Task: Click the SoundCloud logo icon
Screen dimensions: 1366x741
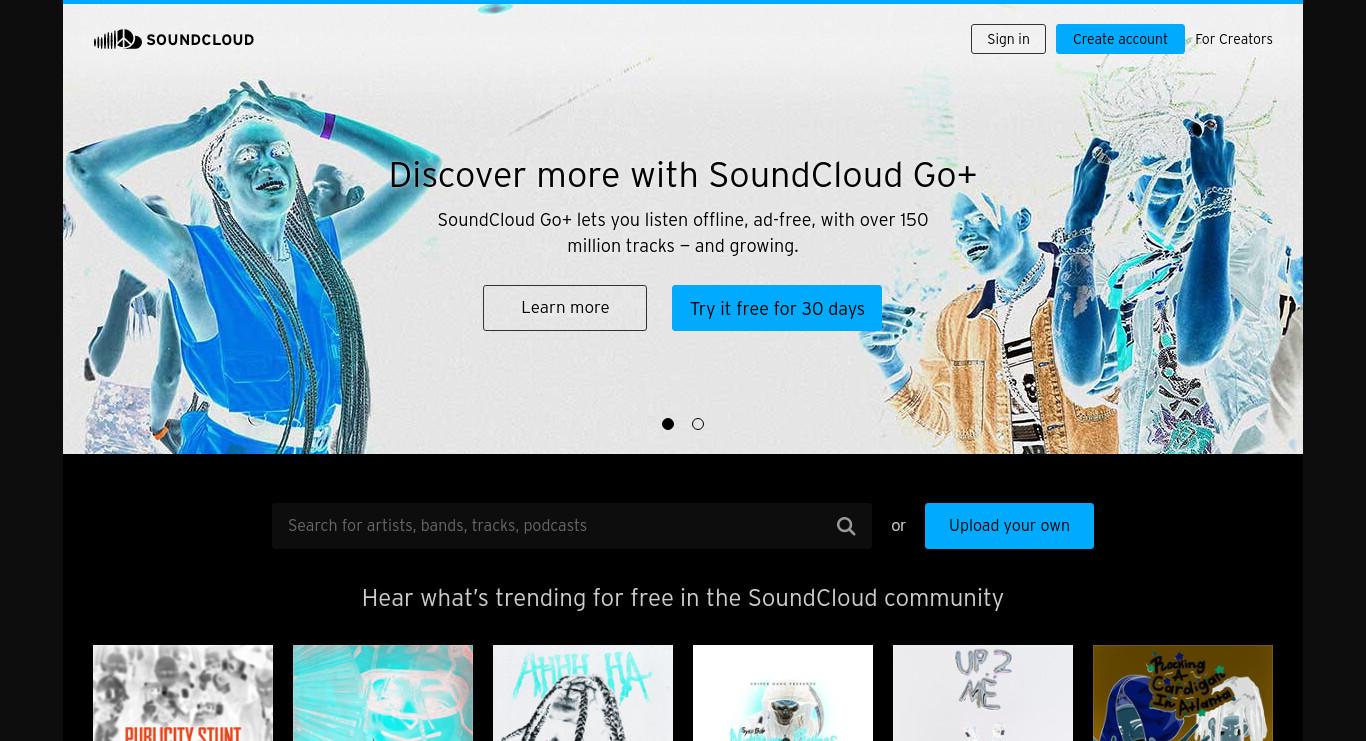Action: [118, 39]
